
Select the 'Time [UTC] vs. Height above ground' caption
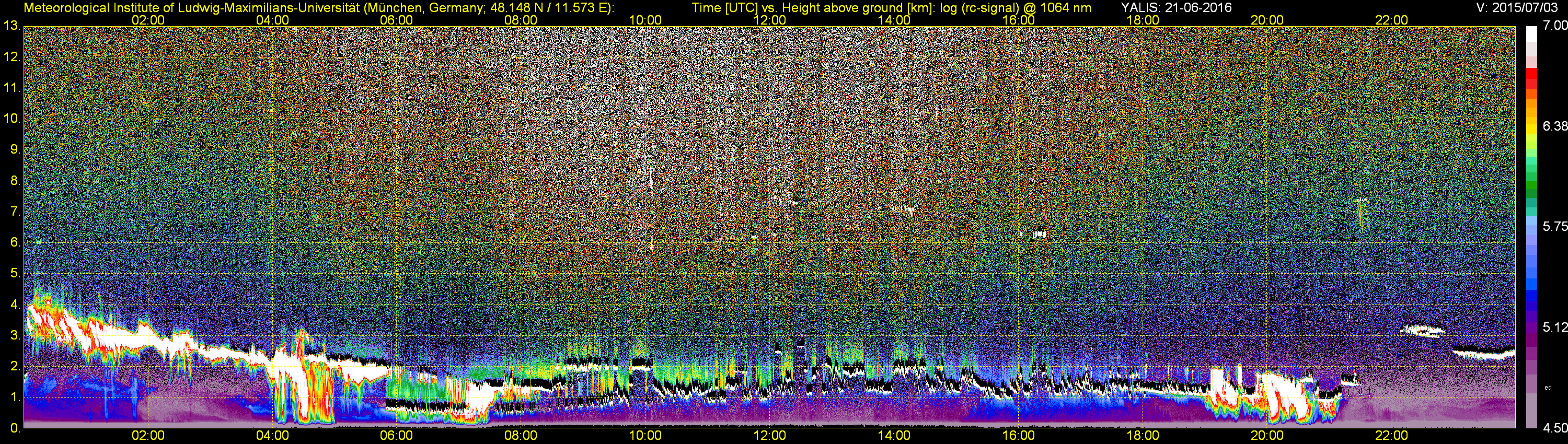coord(891,8)
